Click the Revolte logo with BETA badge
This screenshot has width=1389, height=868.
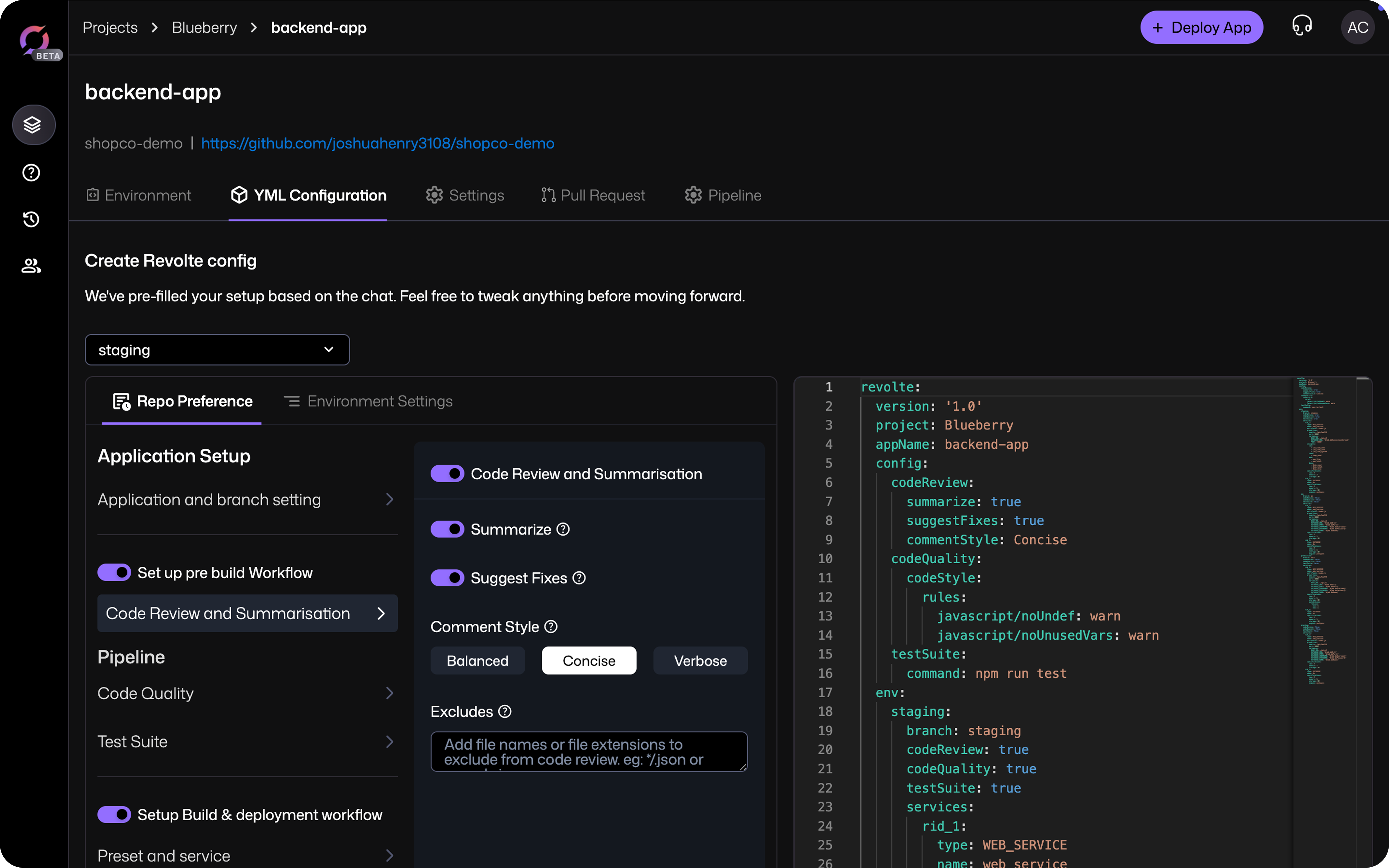(x=36, y=41)
